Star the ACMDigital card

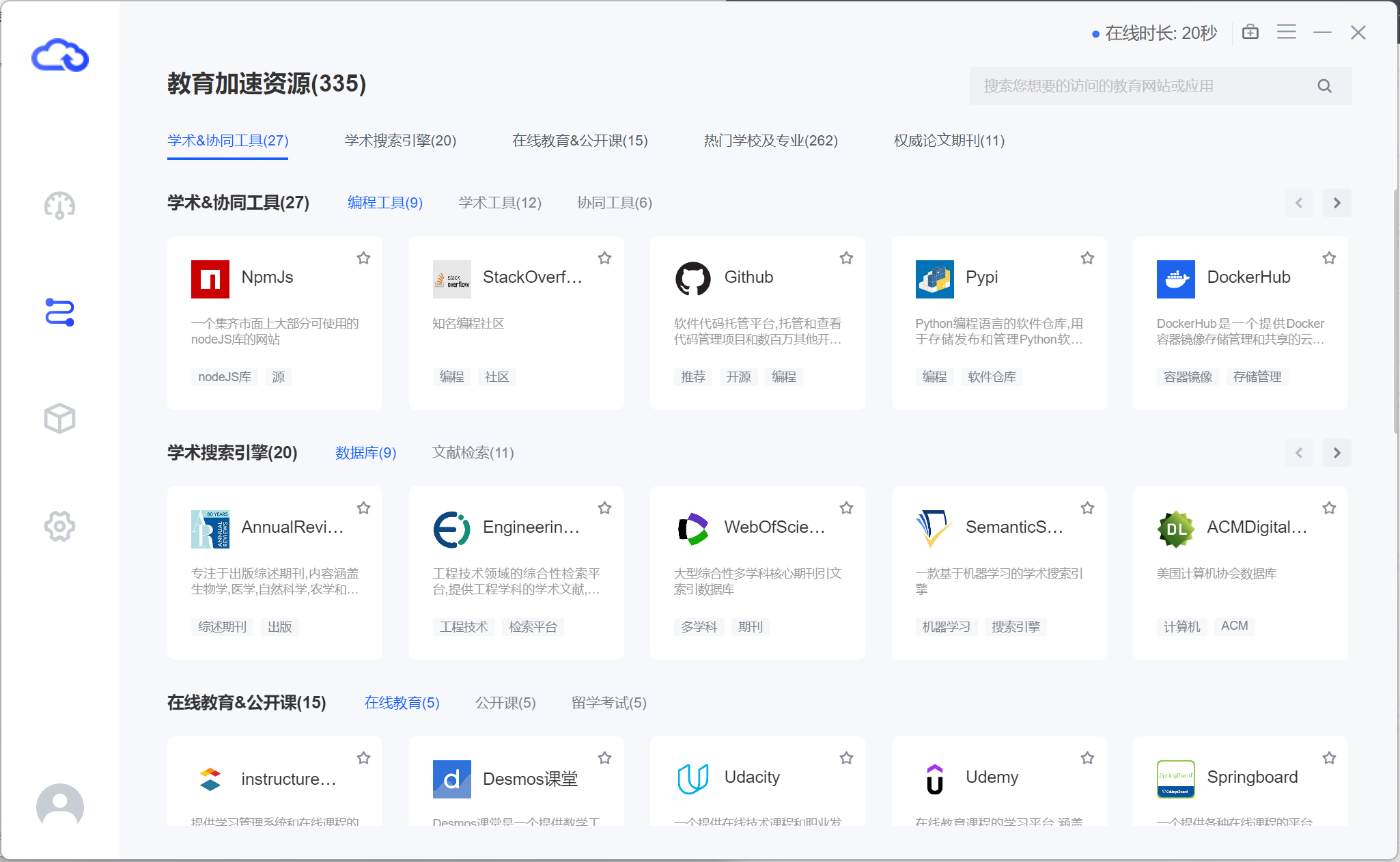[1329, 508]
